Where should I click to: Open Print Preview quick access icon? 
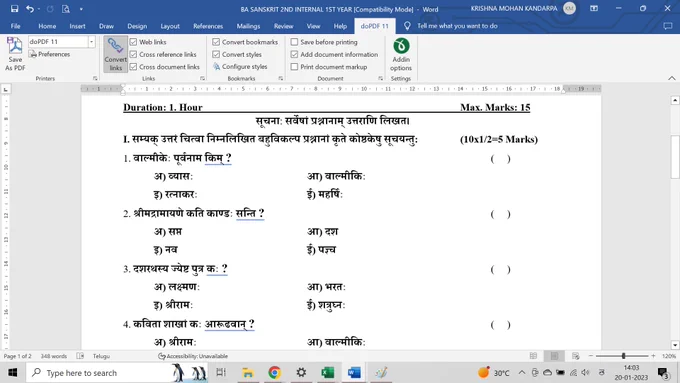65,9
